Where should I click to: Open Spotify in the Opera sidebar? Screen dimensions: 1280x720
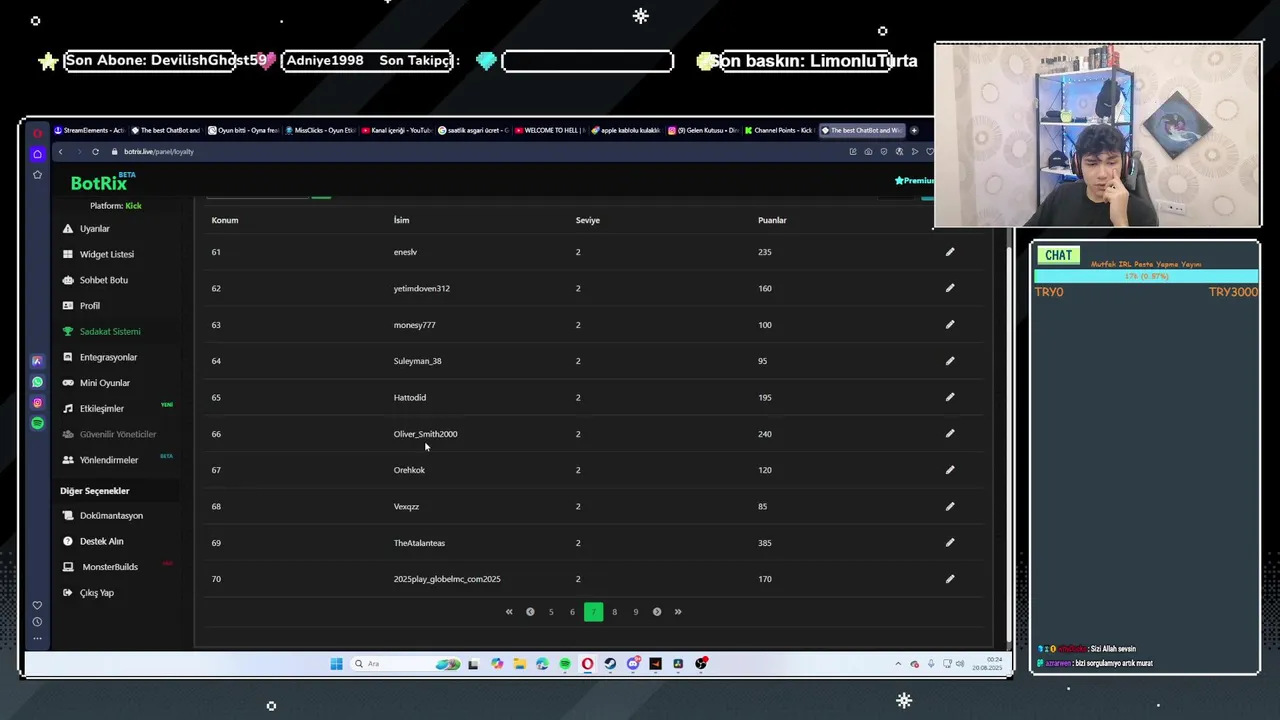point(37,423)
